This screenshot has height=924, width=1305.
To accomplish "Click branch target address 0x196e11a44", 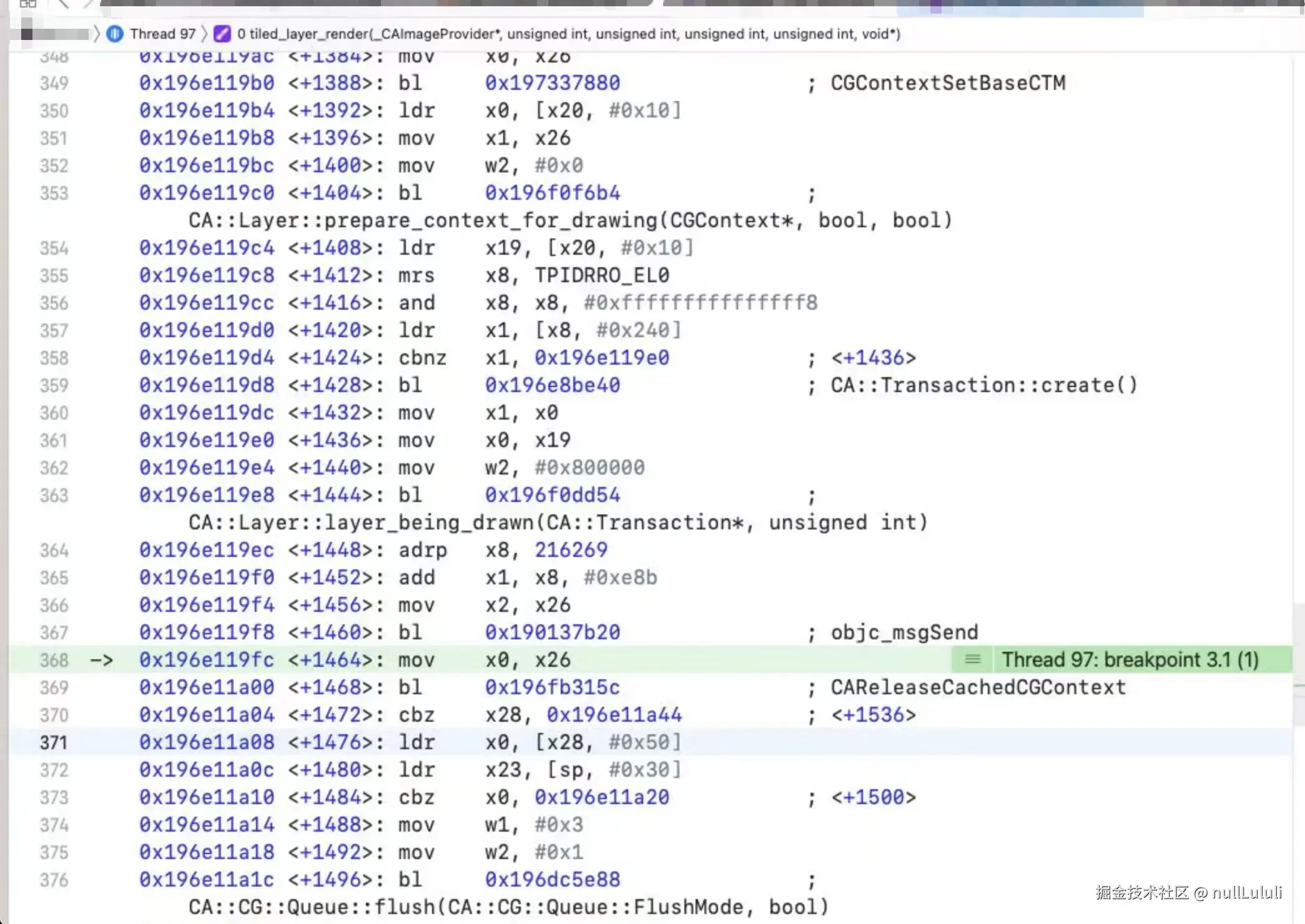I will (x=614, y=715).
